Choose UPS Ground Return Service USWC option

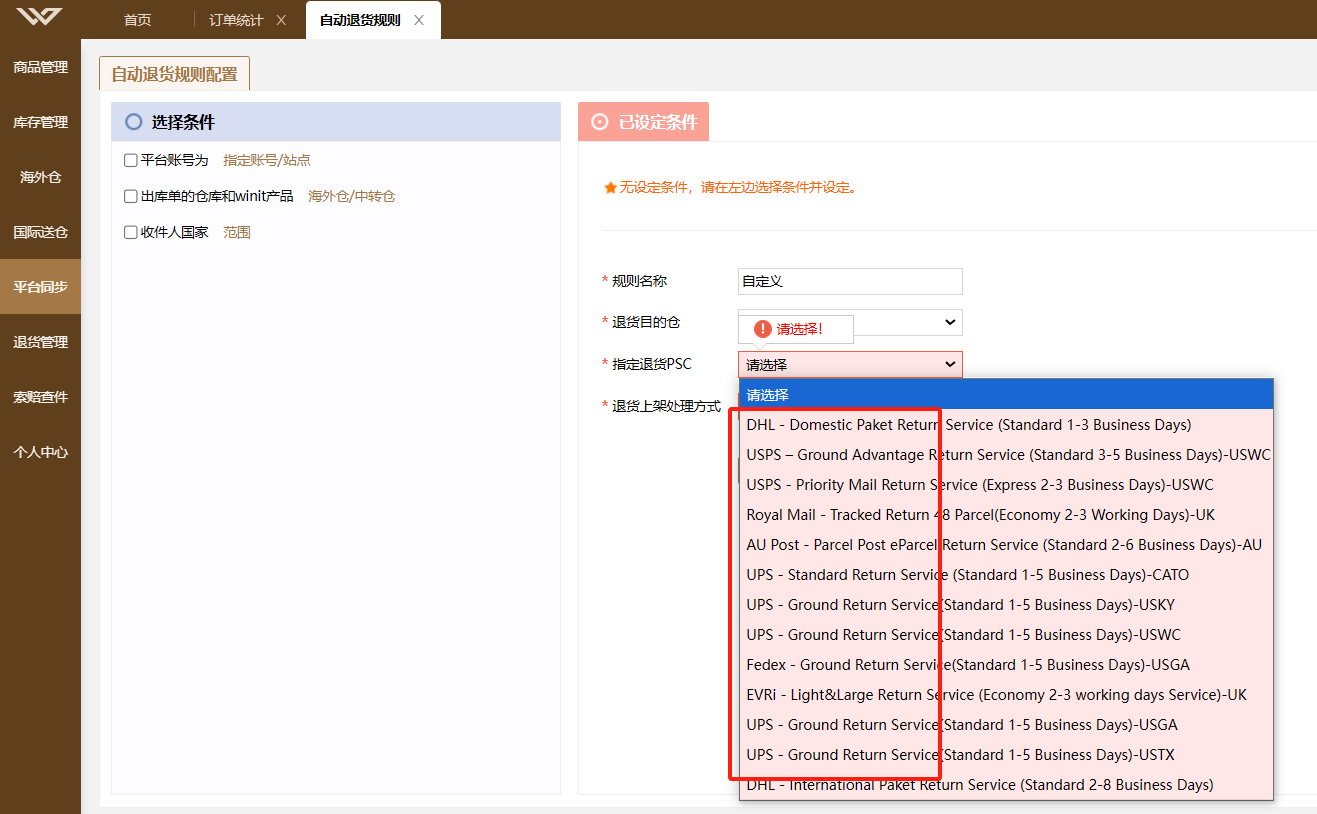(1006, 634)
